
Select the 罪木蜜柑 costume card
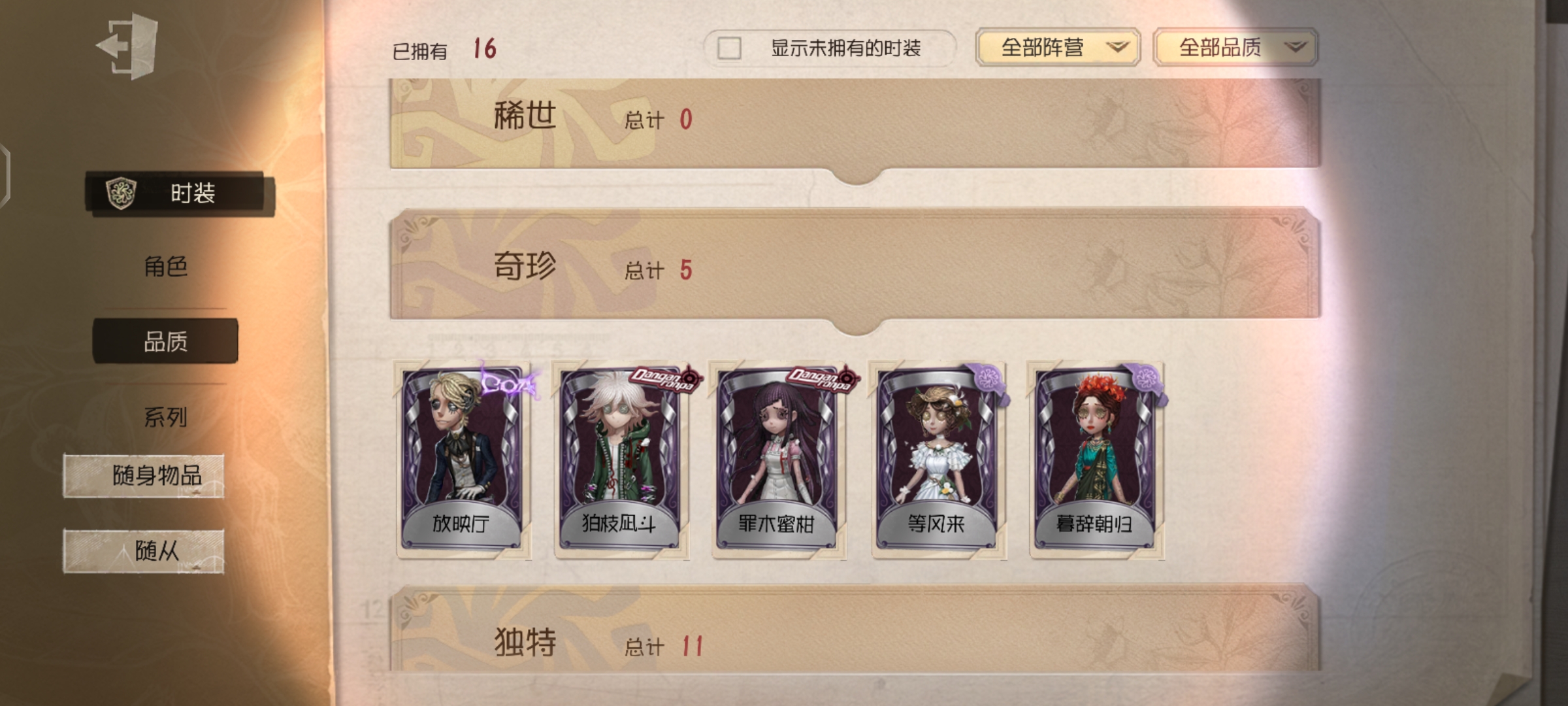click(x=776, y=460)
